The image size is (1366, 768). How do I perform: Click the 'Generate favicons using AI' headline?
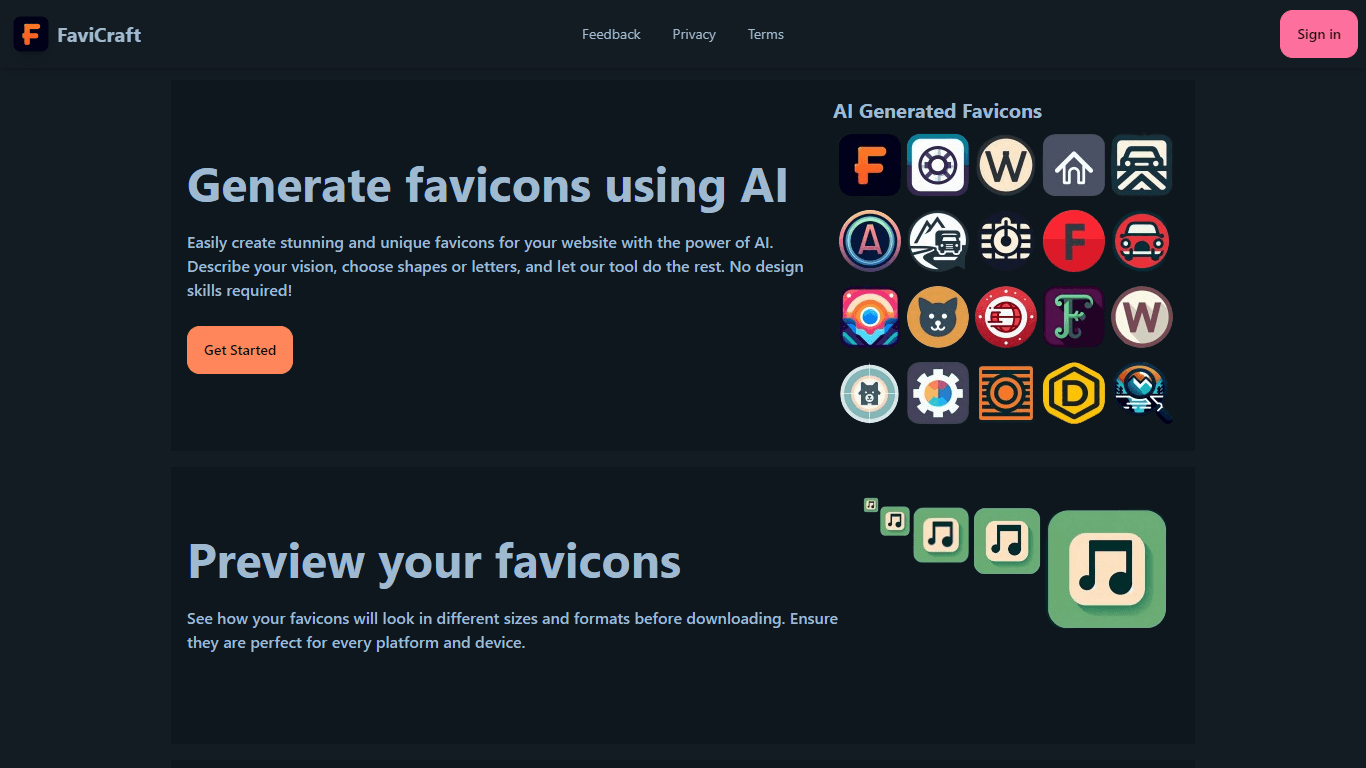(488, 186)
